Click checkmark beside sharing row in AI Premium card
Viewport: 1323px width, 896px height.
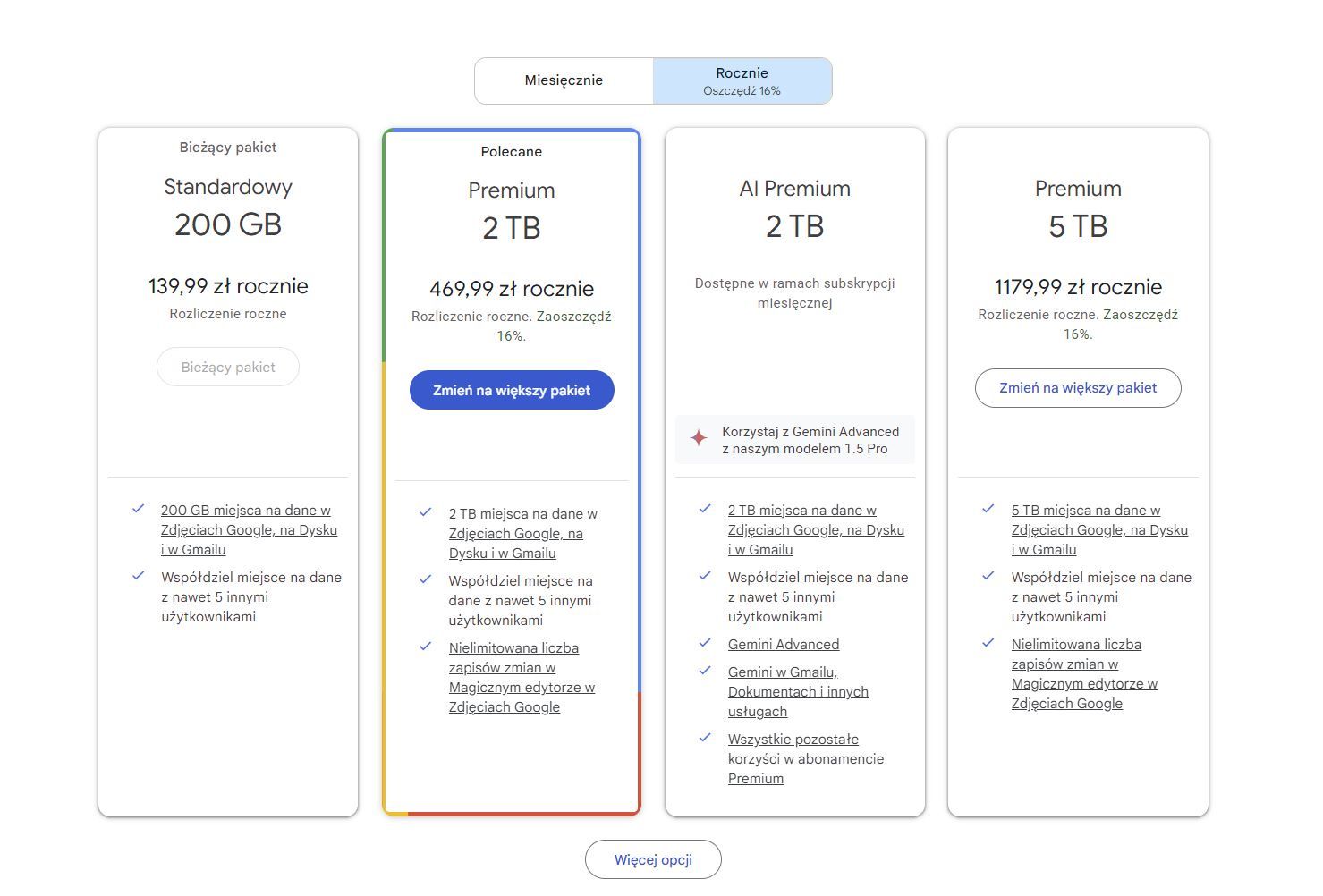click(706, 576)
